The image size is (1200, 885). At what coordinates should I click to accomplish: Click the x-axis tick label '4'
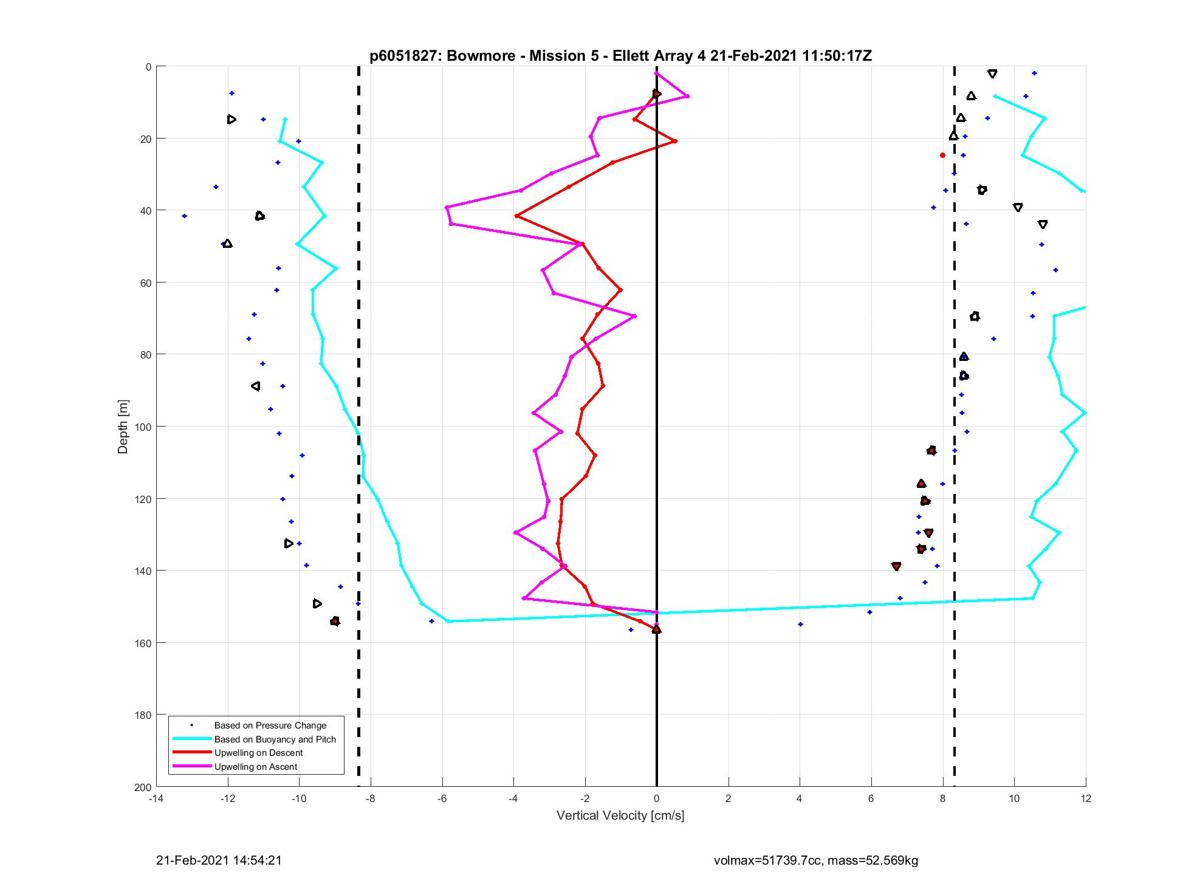[800, 798]
